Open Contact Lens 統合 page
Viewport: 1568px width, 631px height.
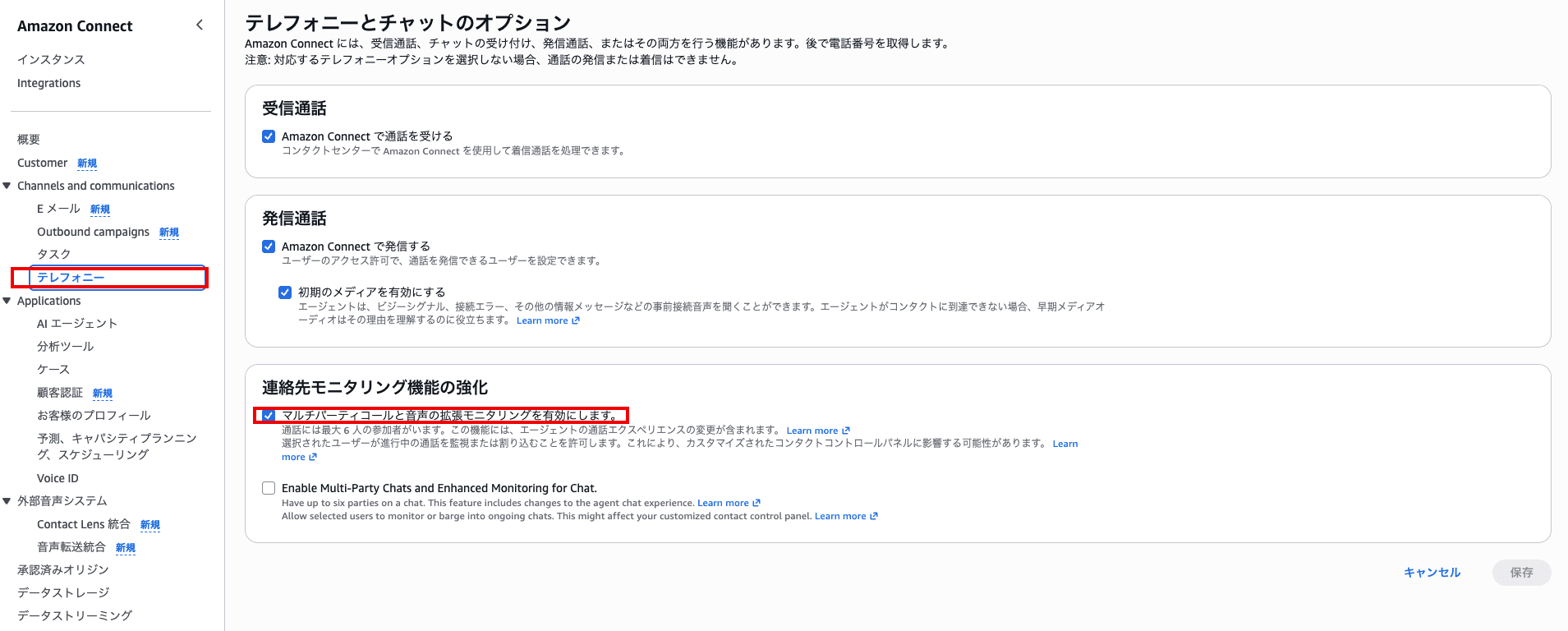click(x=84, y=524)
